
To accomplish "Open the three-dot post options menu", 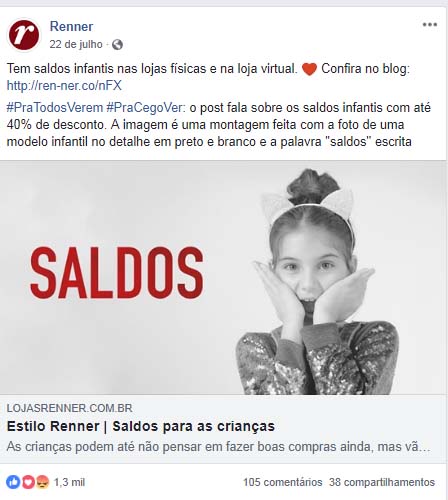I will [x=430, y=25].
